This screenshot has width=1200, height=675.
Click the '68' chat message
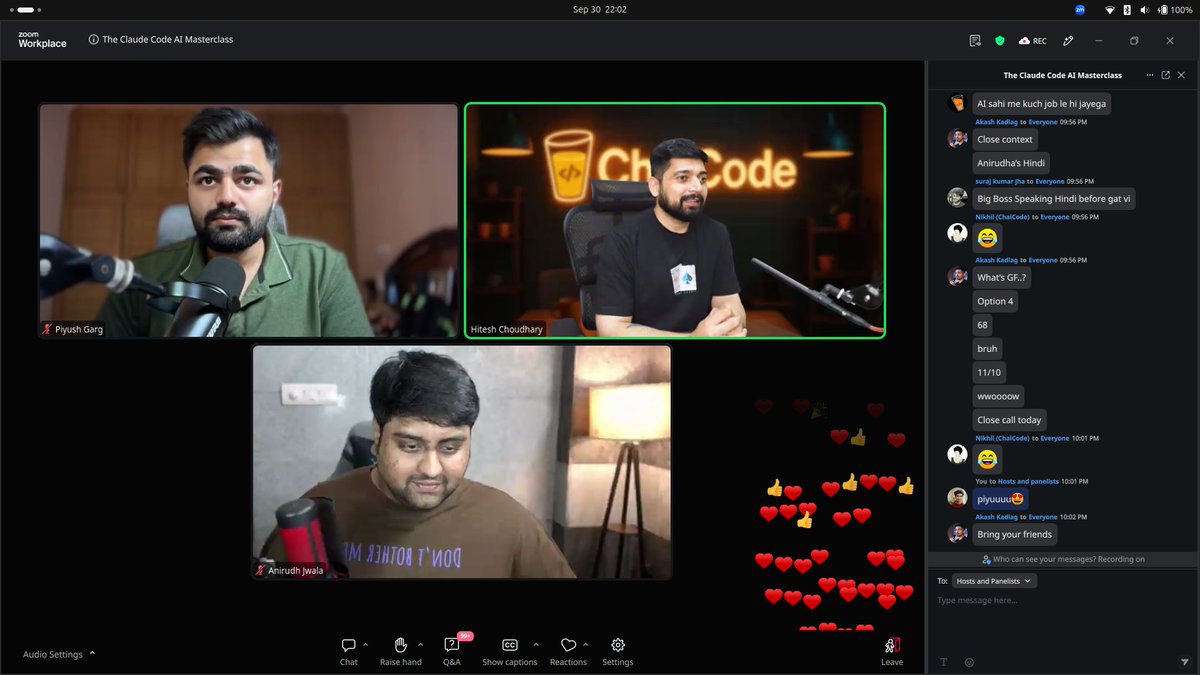click(983, 325)
